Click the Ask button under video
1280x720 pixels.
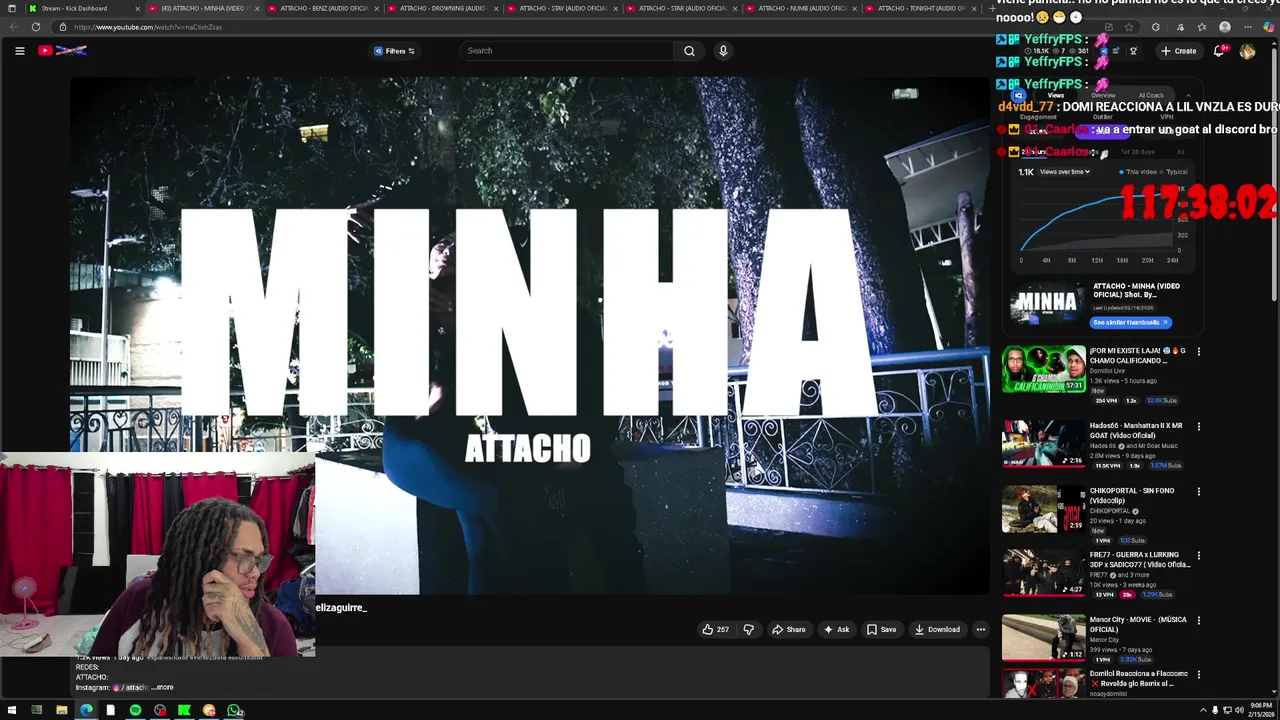836,630
